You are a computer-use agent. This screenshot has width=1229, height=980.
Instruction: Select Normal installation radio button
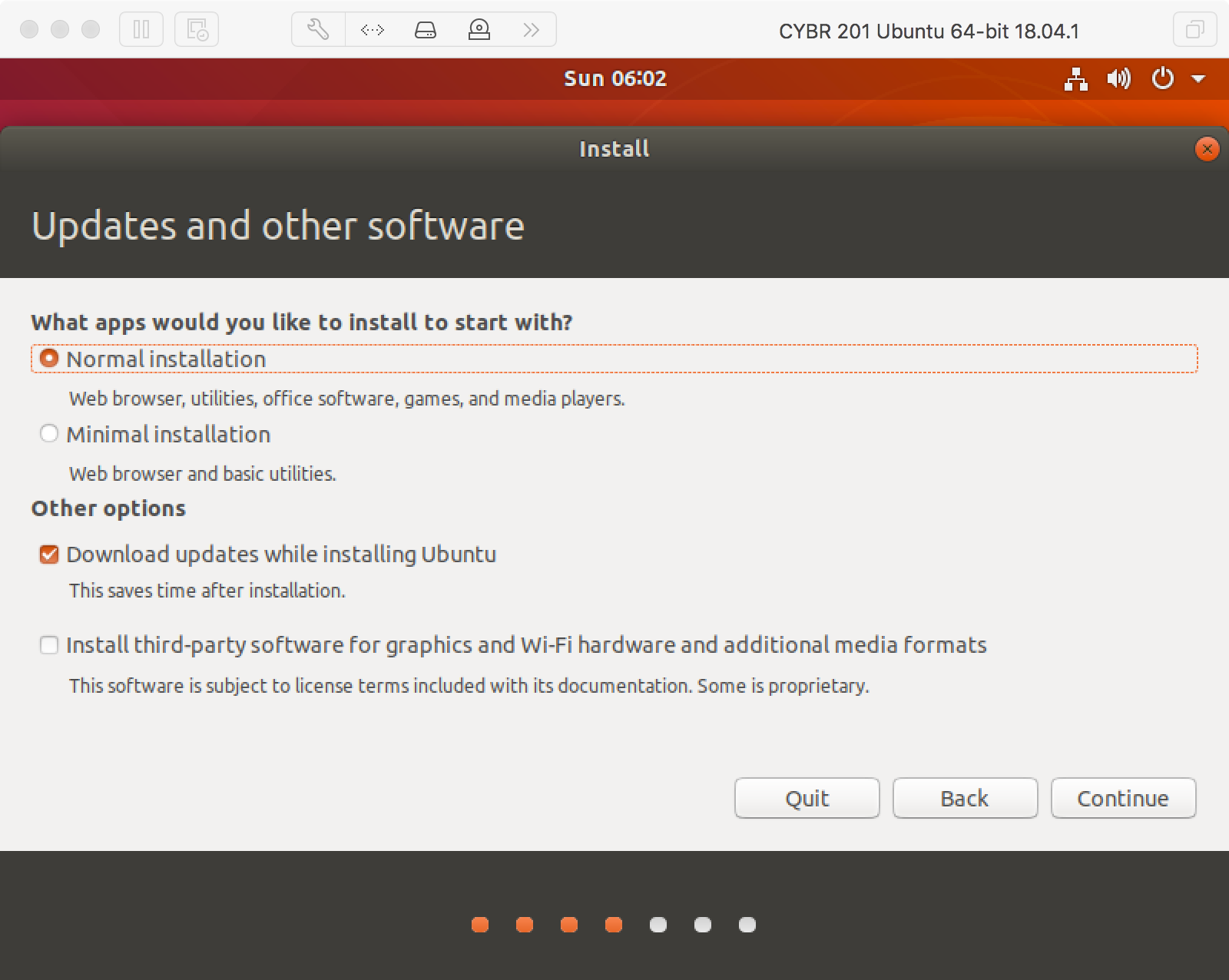(x=49, y=359)
